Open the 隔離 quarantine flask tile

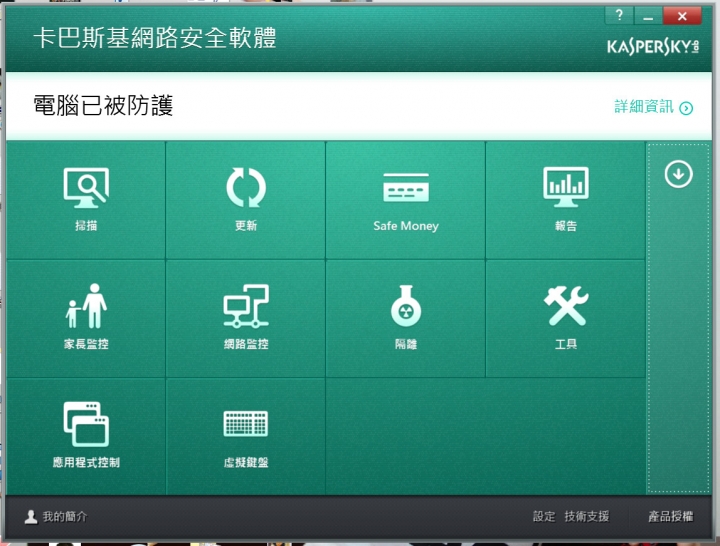click(405, 319)
